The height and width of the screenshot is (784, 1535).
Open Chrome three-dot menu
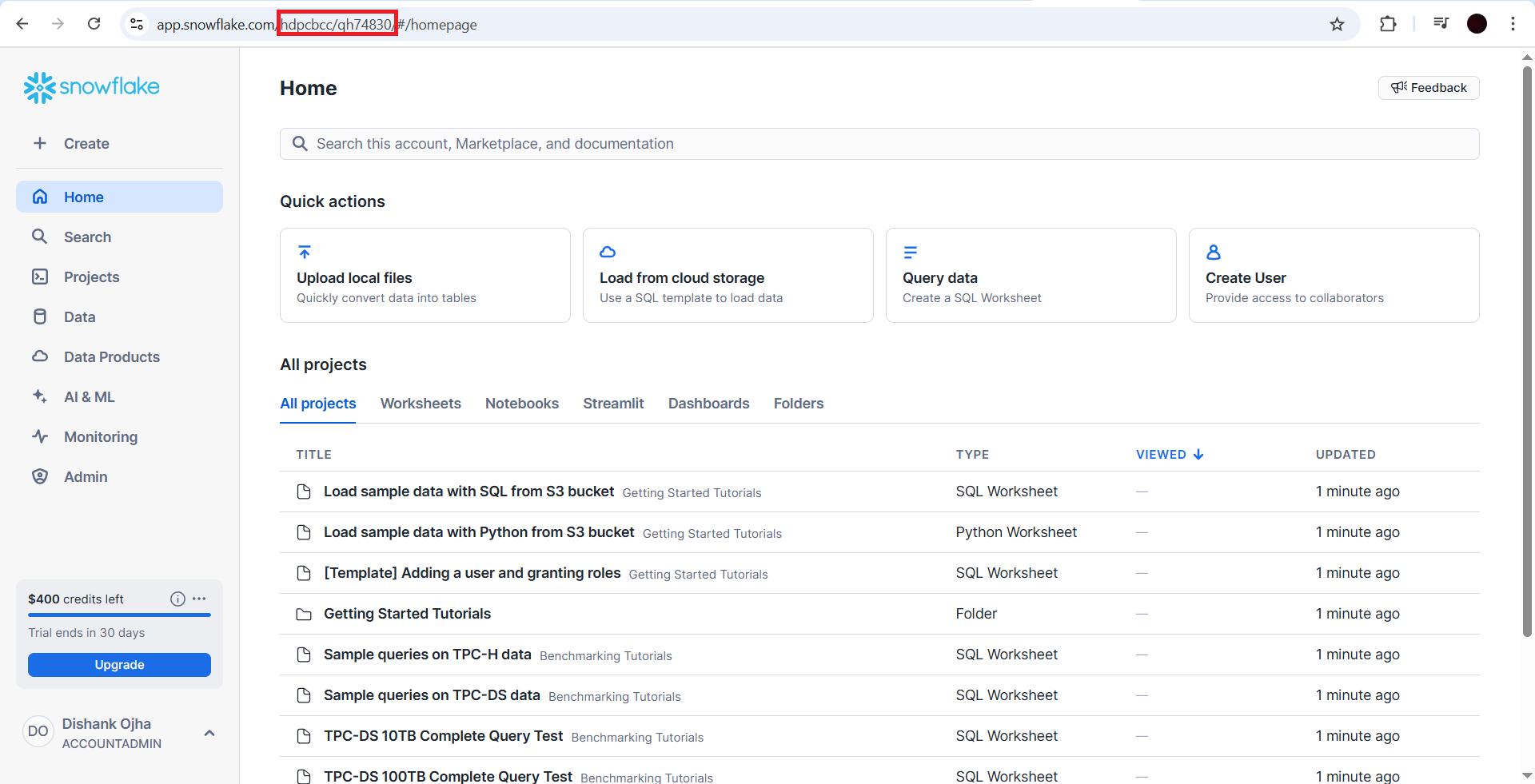[x=1513, y=24]
